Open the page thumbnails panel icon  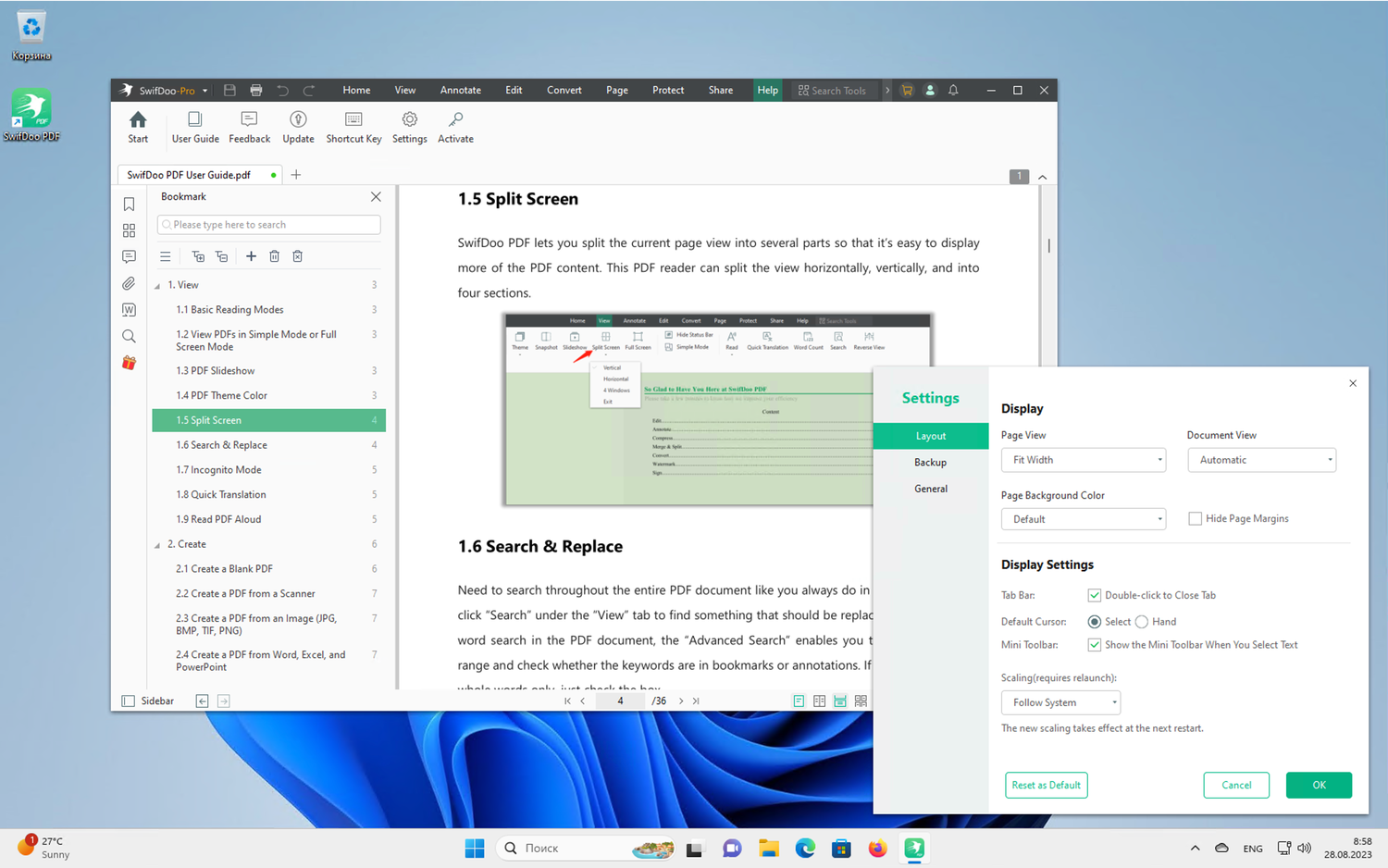pyautogui.click(x=129, y=230)
